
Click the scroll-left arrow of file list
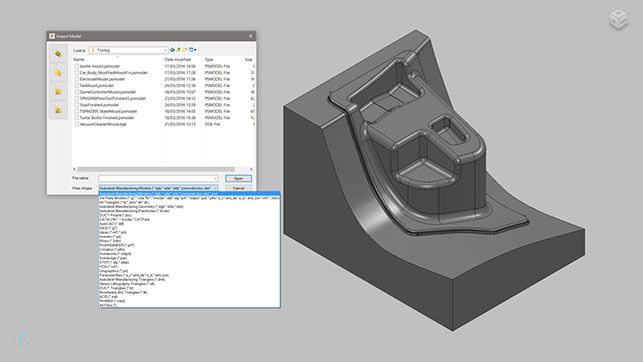point(75,169)
